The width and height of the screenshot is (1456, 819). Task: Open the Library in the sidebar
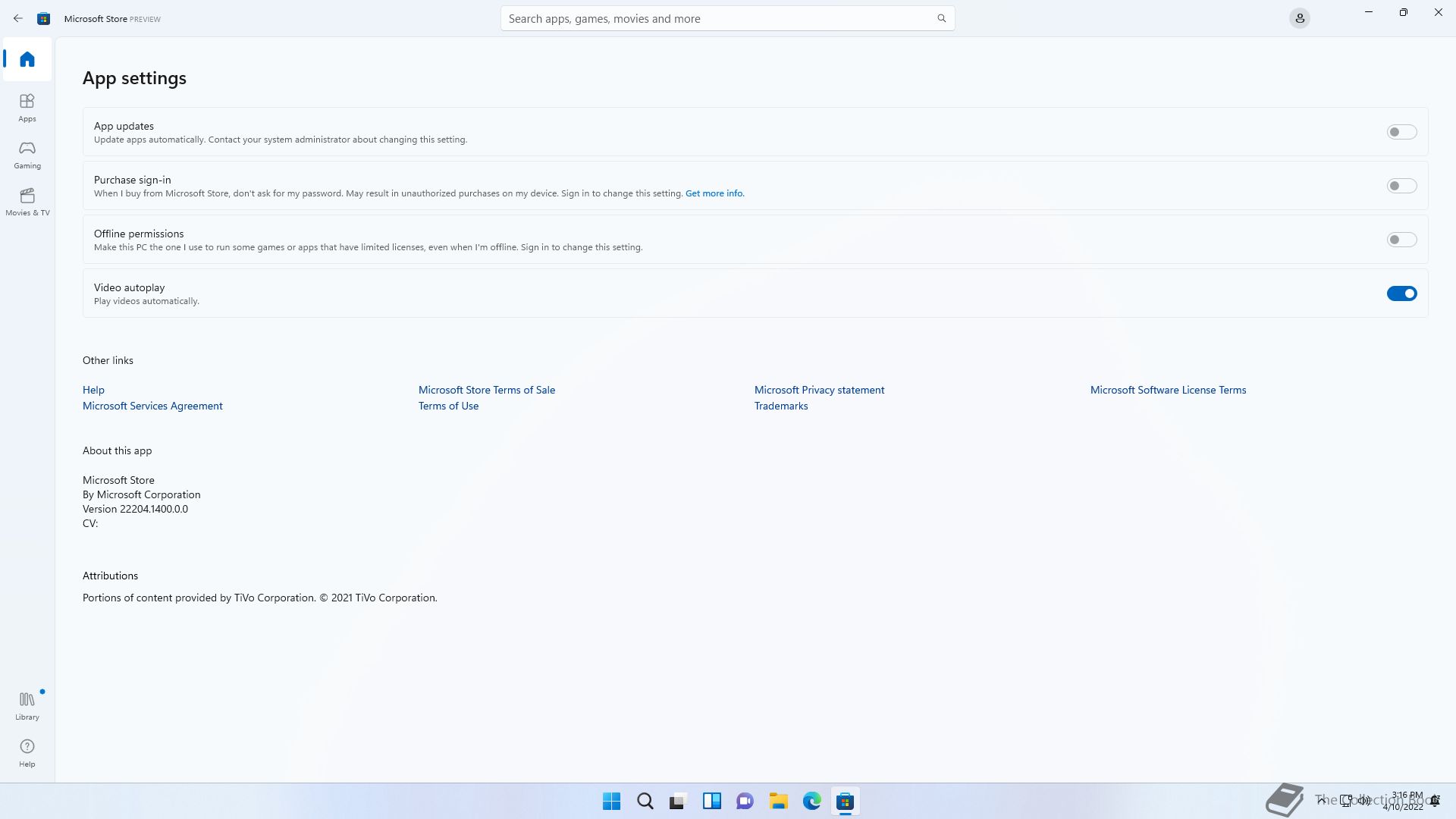click(x=27, y=705)
